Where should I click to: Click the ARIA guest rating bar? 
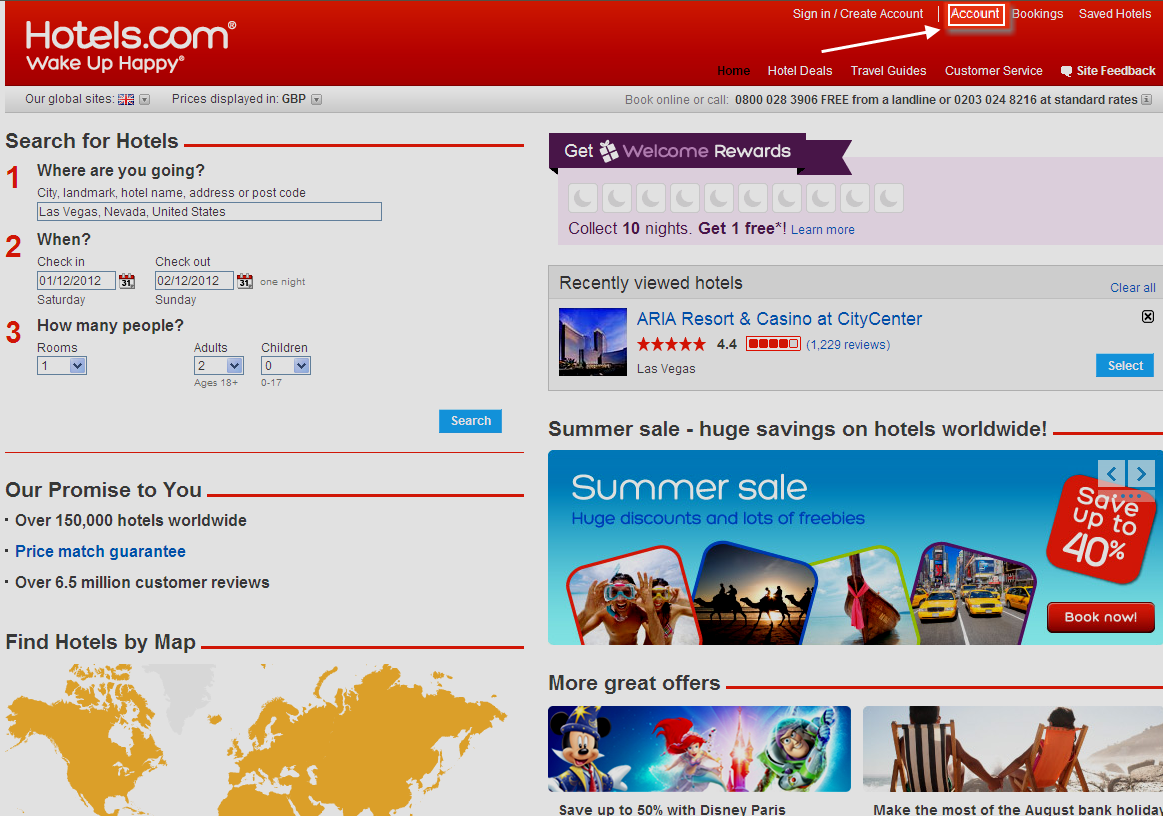click(x=773, y=344)
